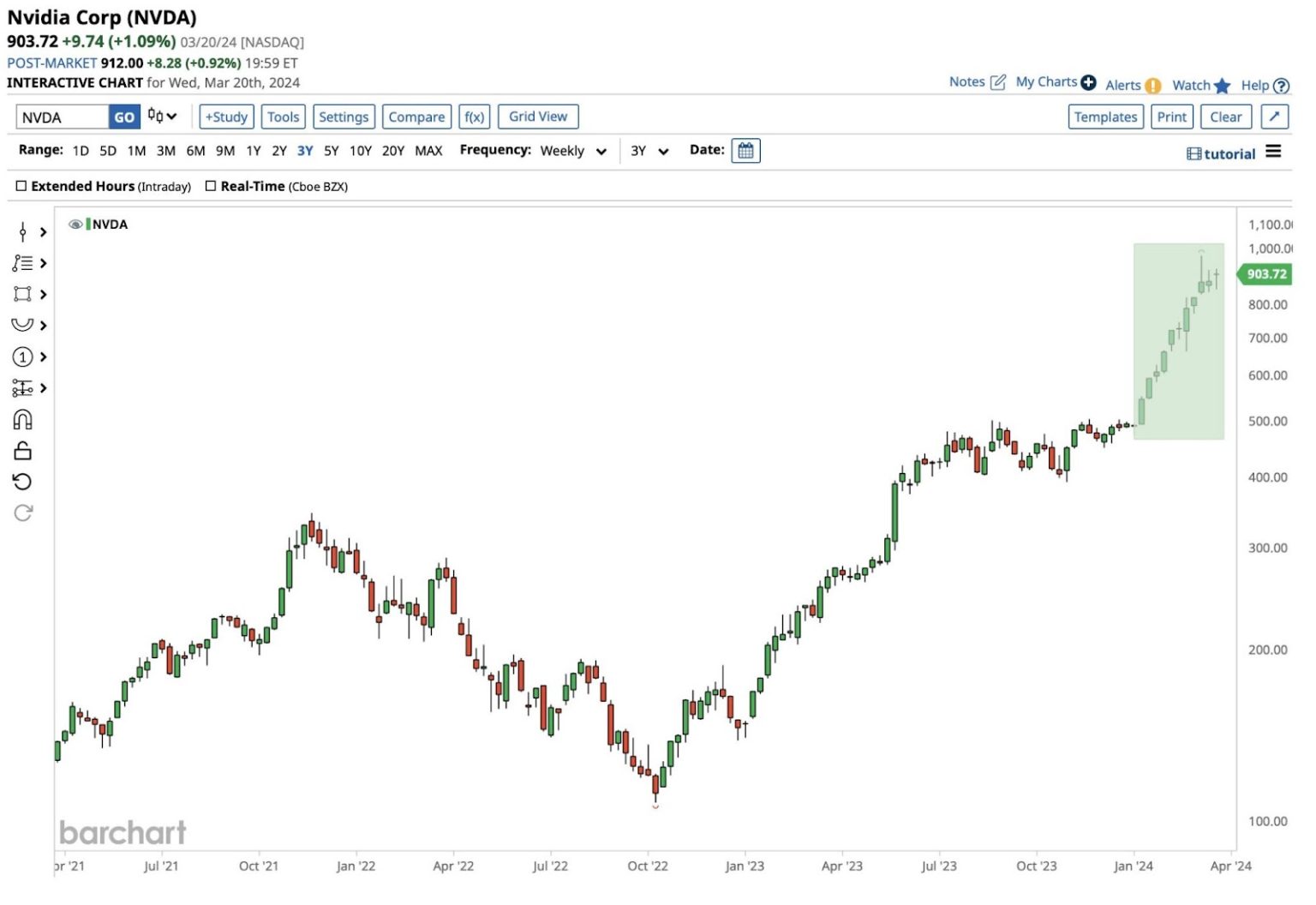
Task: Select the magnet snap tool icon
Action: point(23,419)
